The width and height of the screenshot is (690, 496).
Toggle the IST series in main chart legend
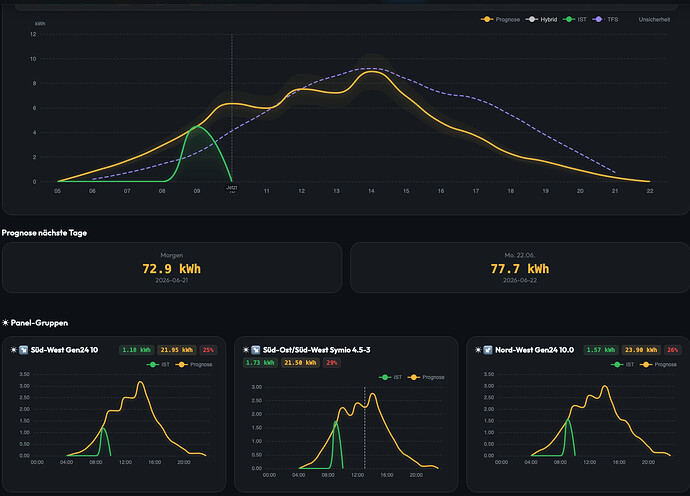575,19
